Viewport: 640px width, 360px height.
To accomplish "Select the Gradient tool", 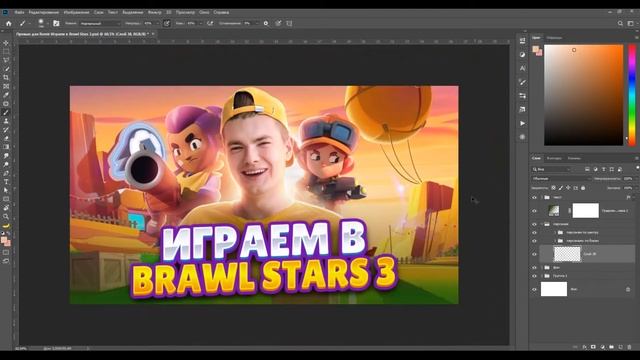I will [6, 147].
